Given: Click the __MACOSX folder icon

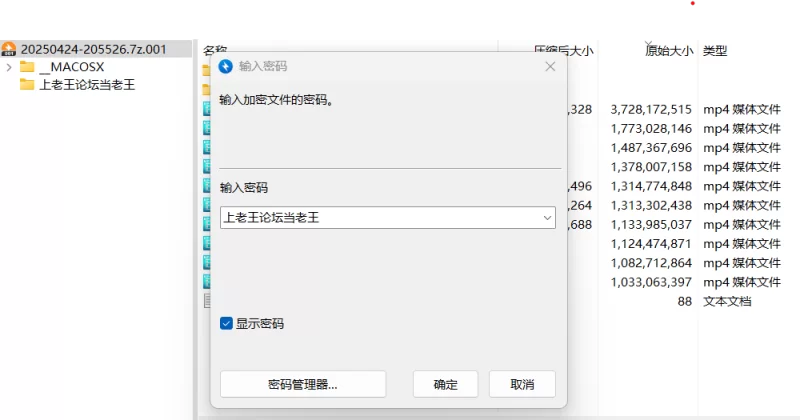Looking at the screenshot, I should pos(27,67).
